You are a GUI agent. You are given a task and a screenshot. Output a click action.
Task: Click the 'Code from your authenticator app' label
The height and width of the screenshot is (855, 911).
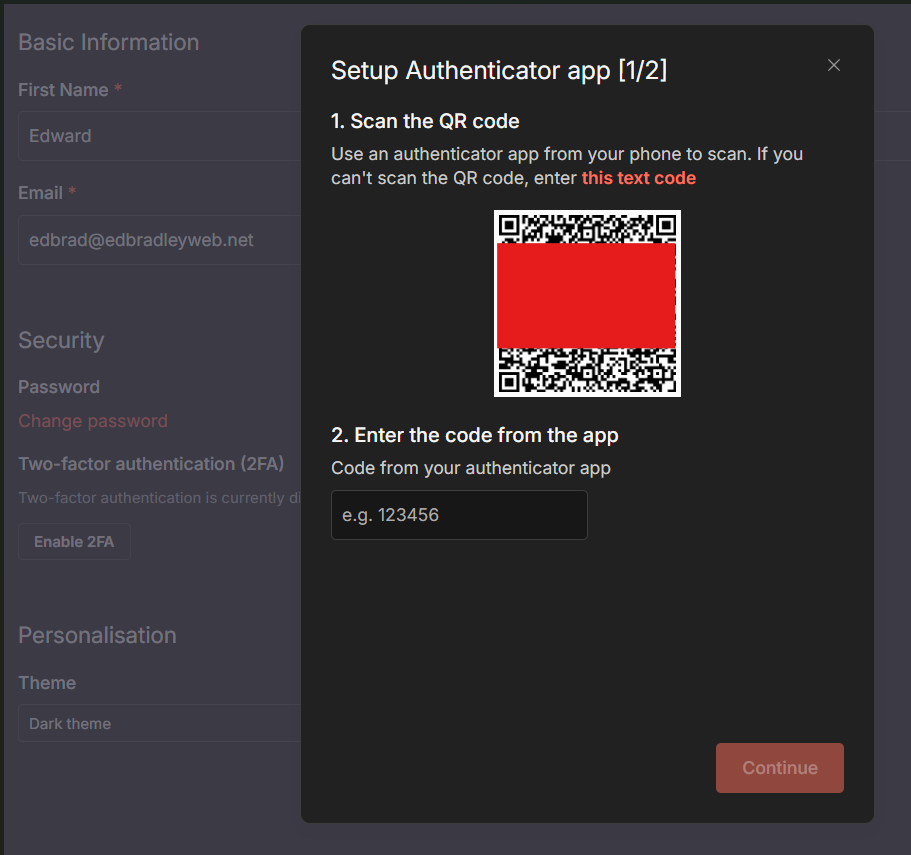(470, 467)
